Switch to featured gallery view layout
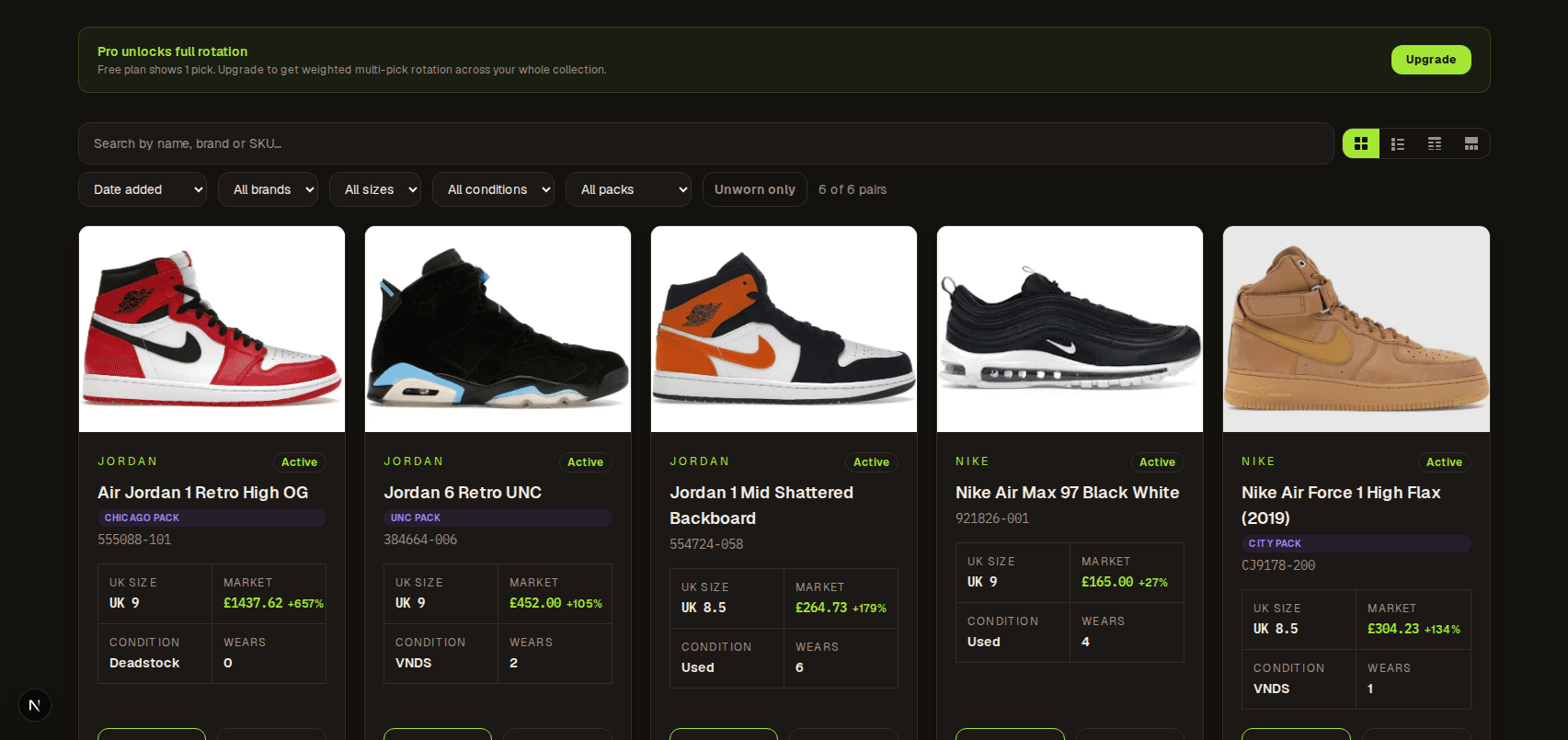1568x740 pixels. [x=1471, y=143]
